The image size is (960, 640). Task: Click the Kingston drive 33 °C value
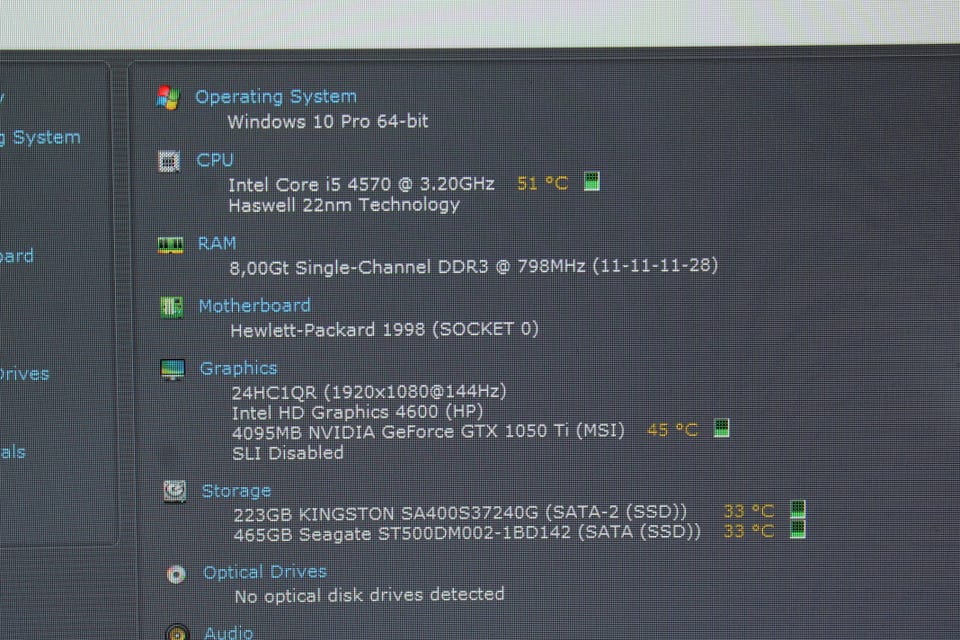pyautogui.click(x=749, y=511)
